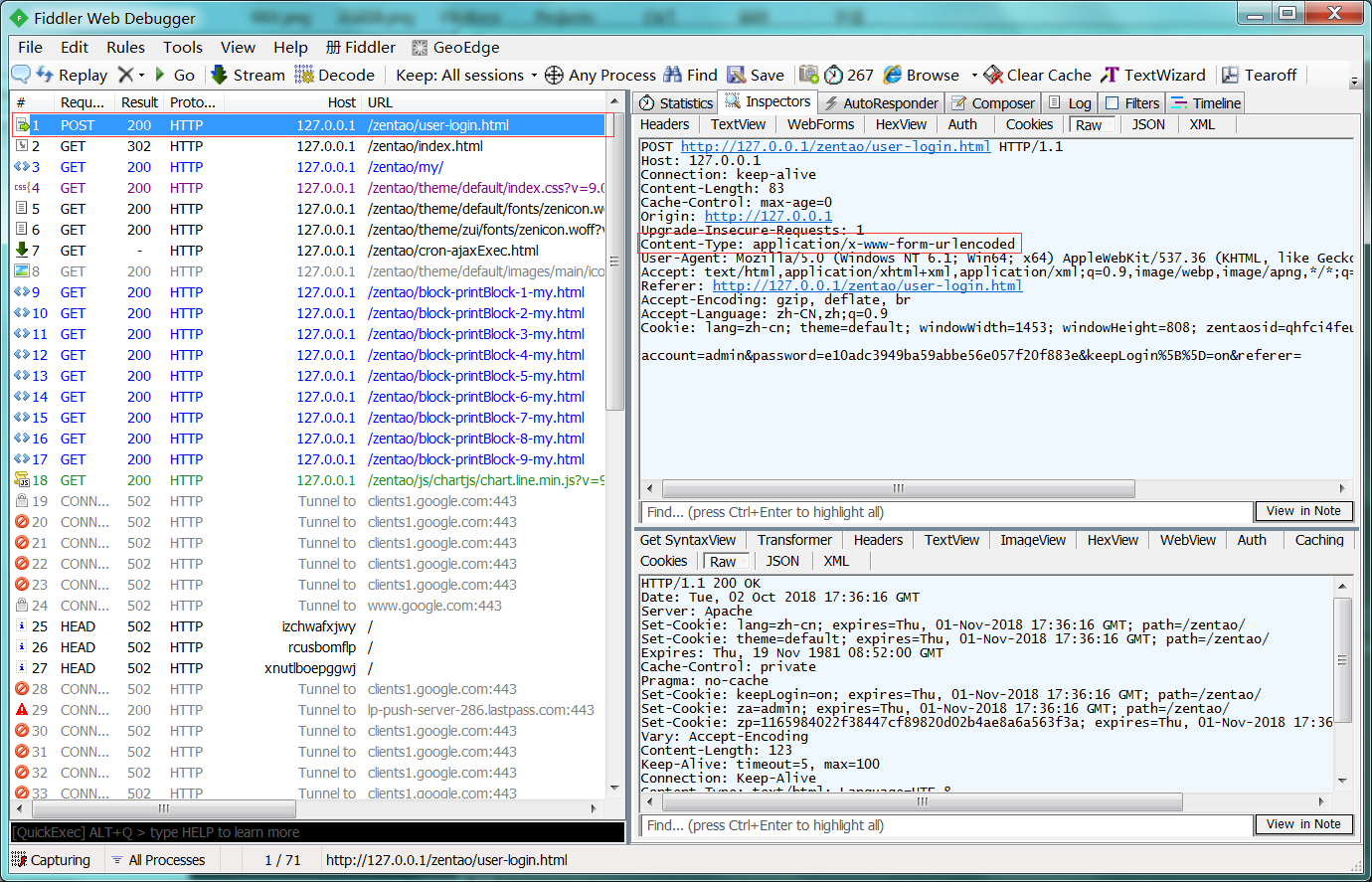This screenshot has width=1372, height=882.
Task: Toggle Capturing in status bar
Action: [52, 860]
